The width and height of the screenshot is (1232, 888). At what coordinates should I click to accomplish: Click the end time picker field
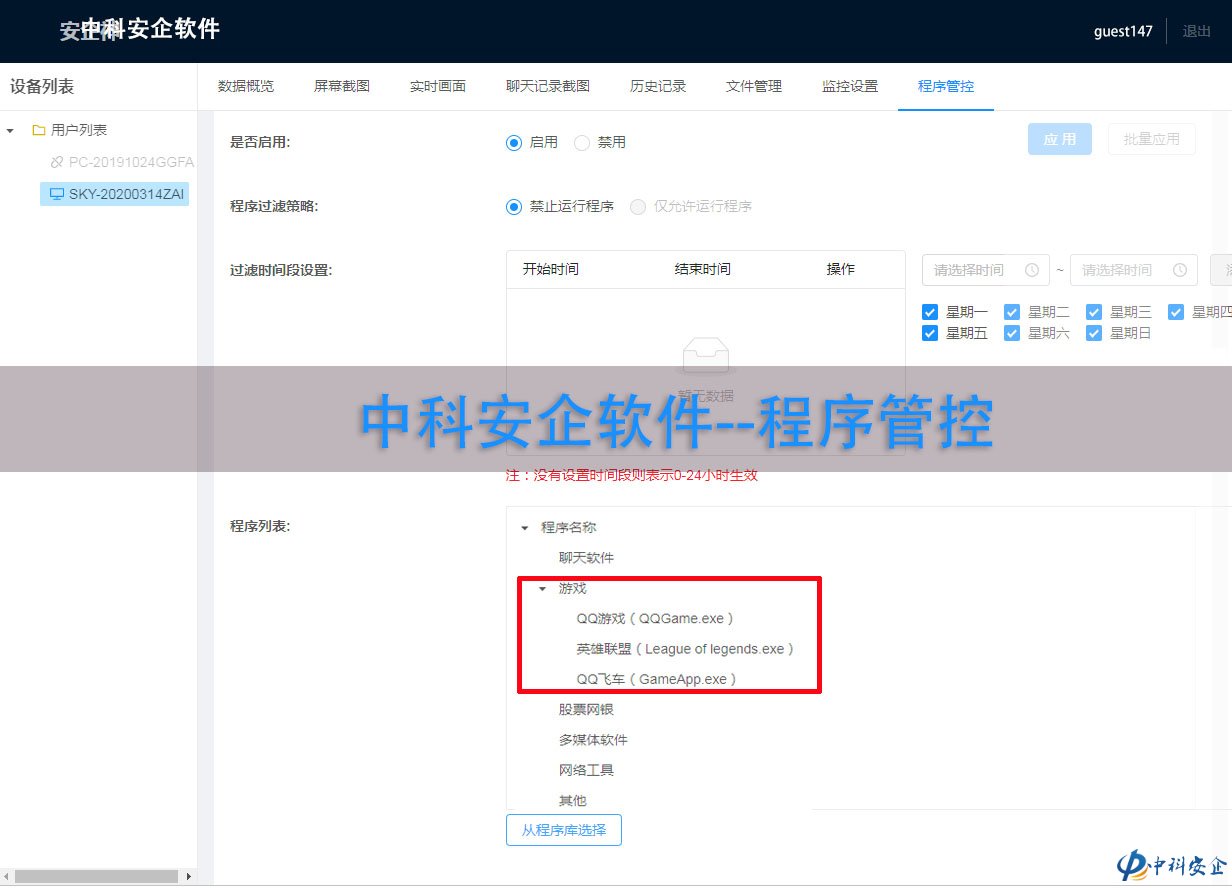tap(1134, 270)
